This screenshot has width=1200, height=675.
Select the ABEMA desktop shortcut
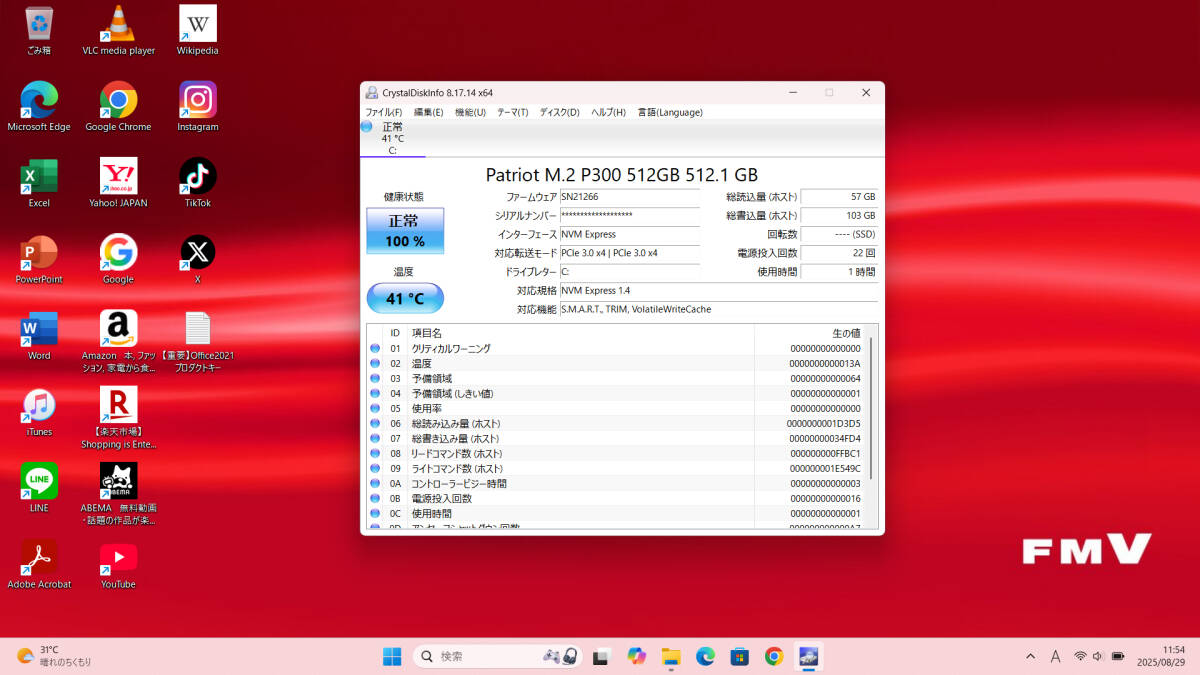tap(118, 495)
